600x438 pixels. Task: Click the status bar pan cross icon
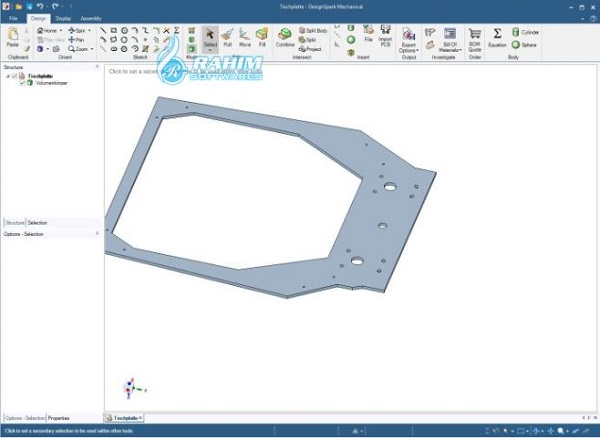[551, 431]
